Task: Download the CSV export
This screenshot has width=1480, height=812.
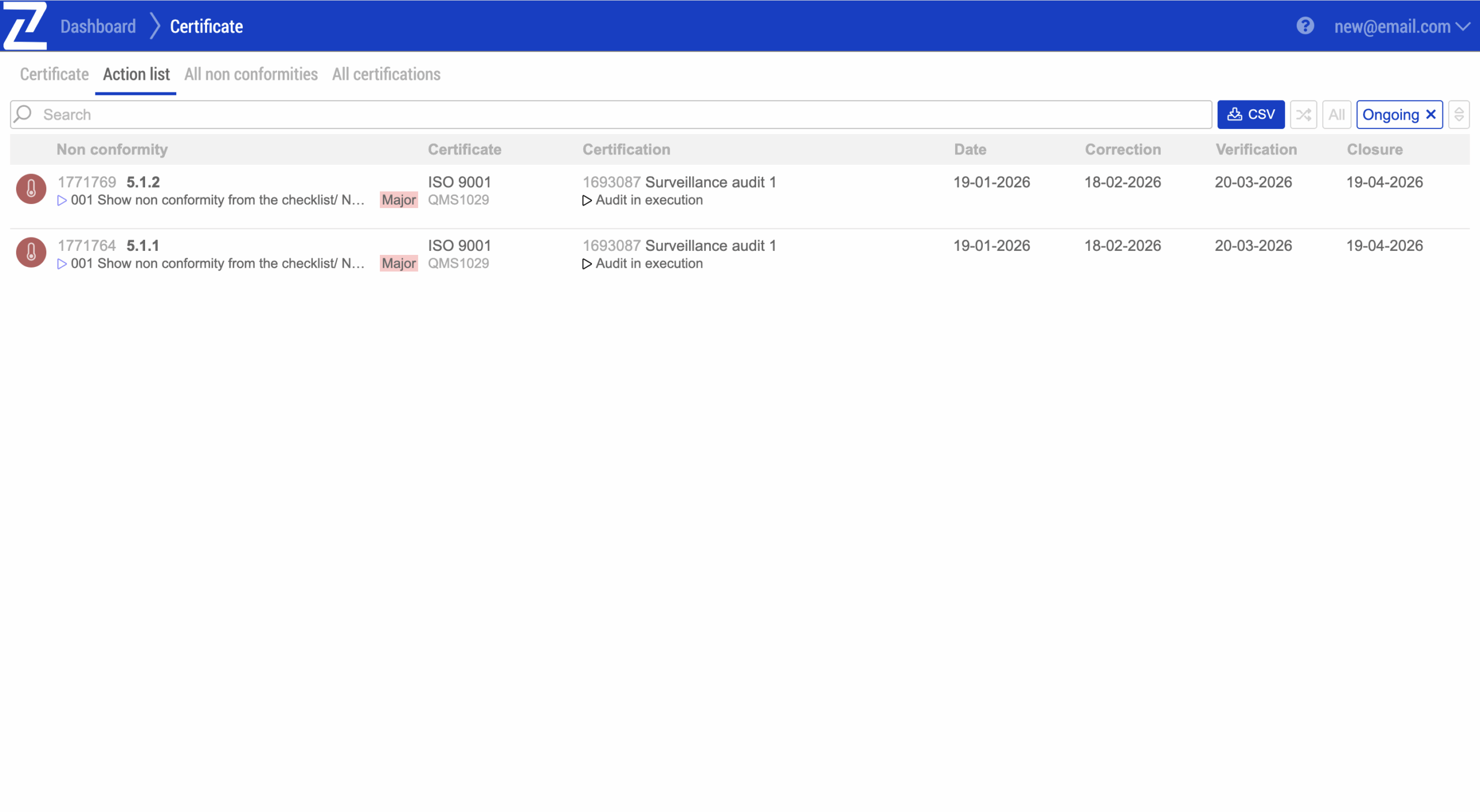Action: coord(1250,114)
